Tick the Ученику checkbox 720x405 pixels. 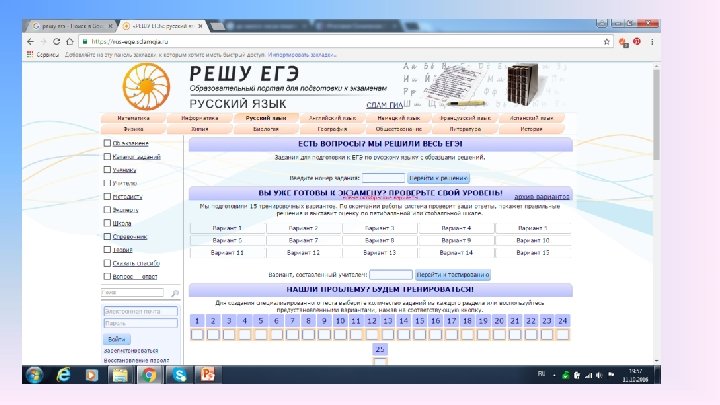107,170
